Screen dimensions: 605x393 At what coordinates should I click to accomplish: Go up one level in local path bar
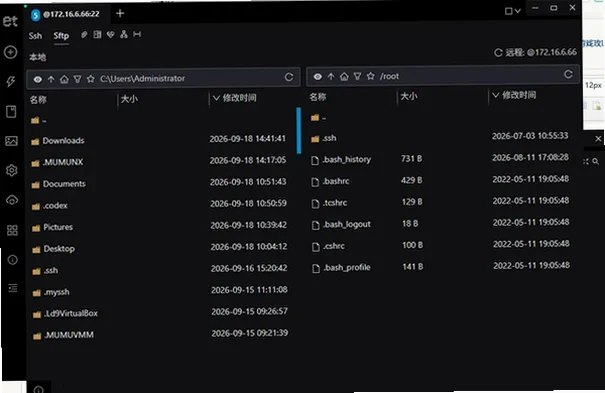pos(51,79)
